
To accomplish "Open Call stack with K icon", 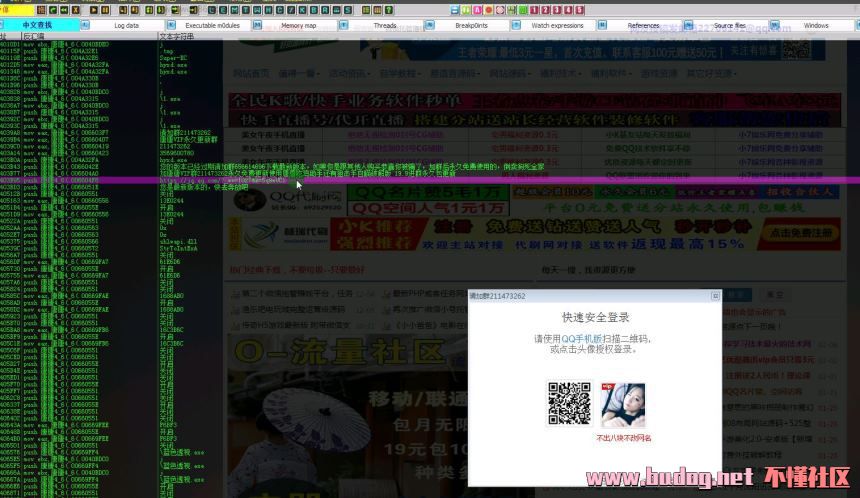I will click(x=302, y=10).
